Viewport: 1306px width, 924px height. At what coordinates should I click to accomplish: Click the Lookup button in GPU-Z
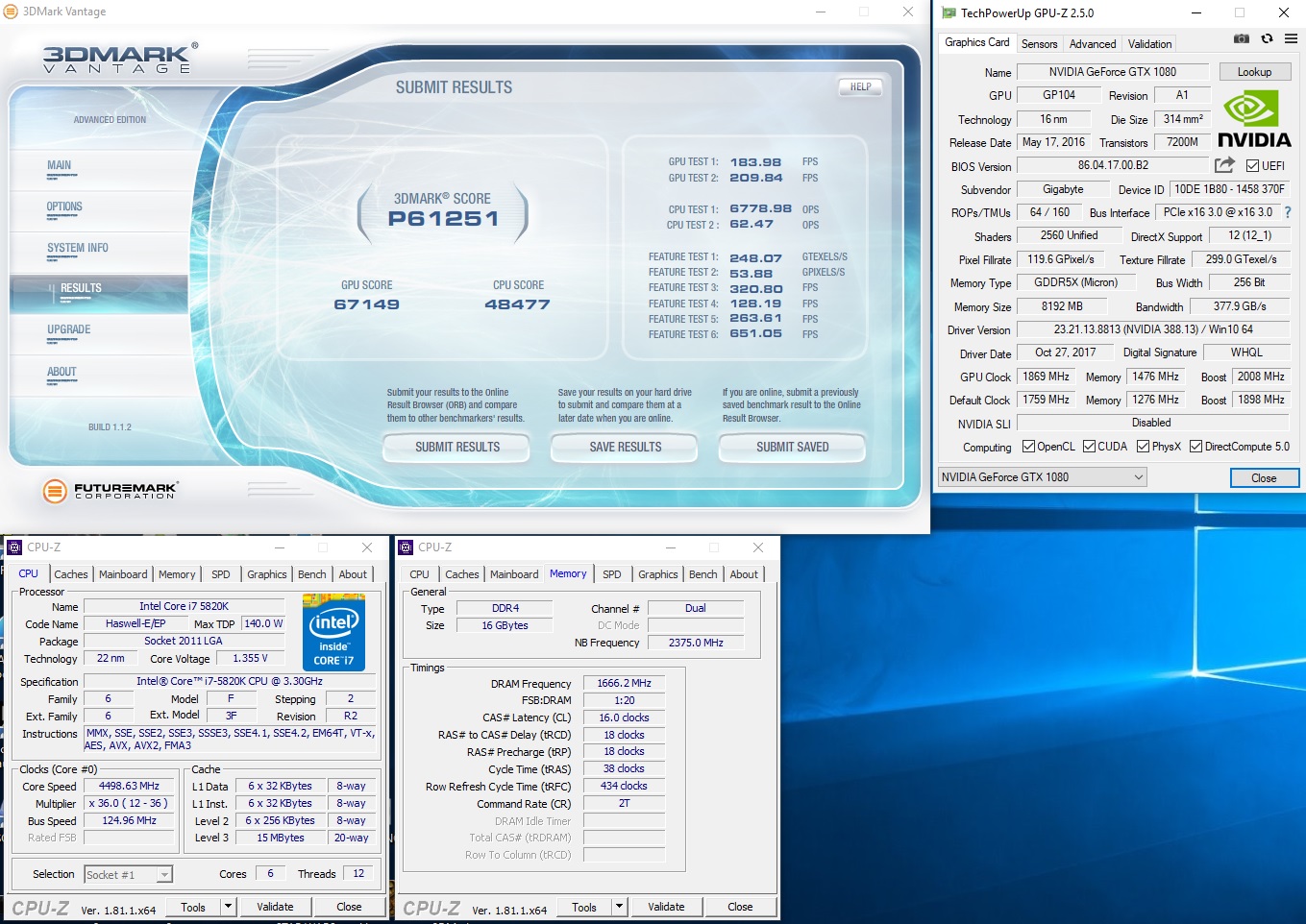[1254, 72]
